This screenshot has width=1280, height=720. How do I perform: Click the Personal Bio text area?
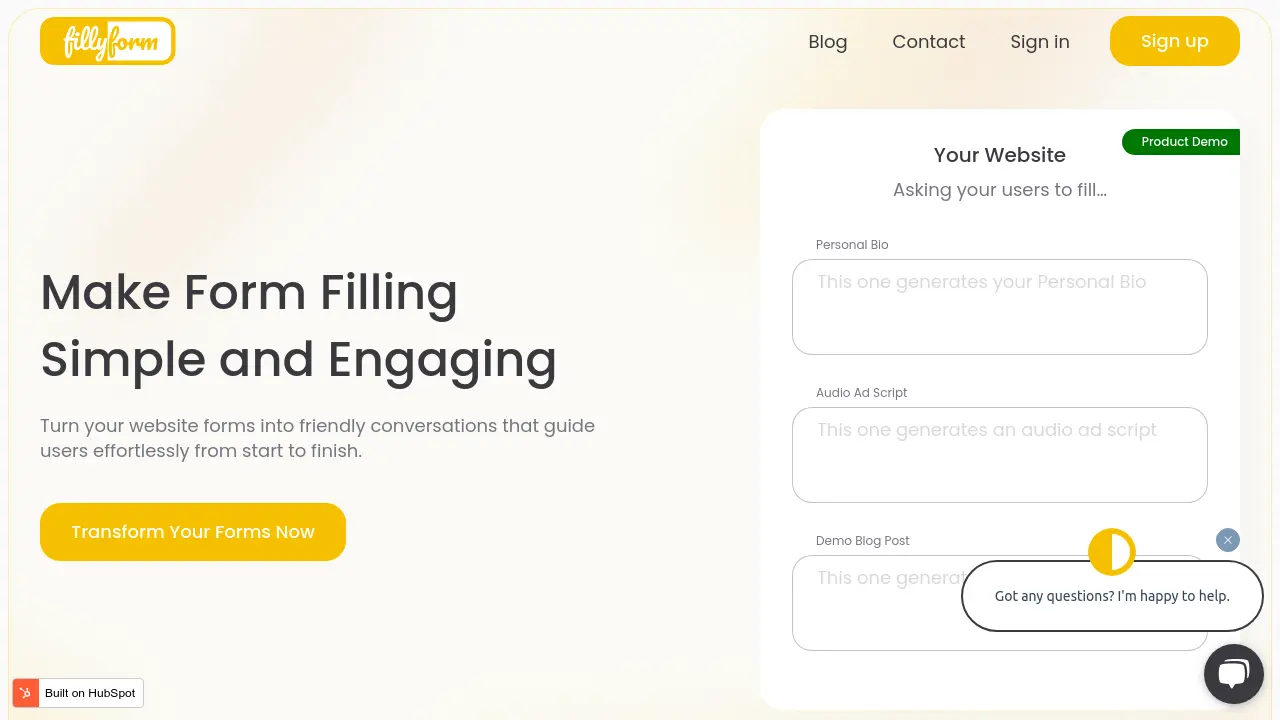[x=999, y=306]
